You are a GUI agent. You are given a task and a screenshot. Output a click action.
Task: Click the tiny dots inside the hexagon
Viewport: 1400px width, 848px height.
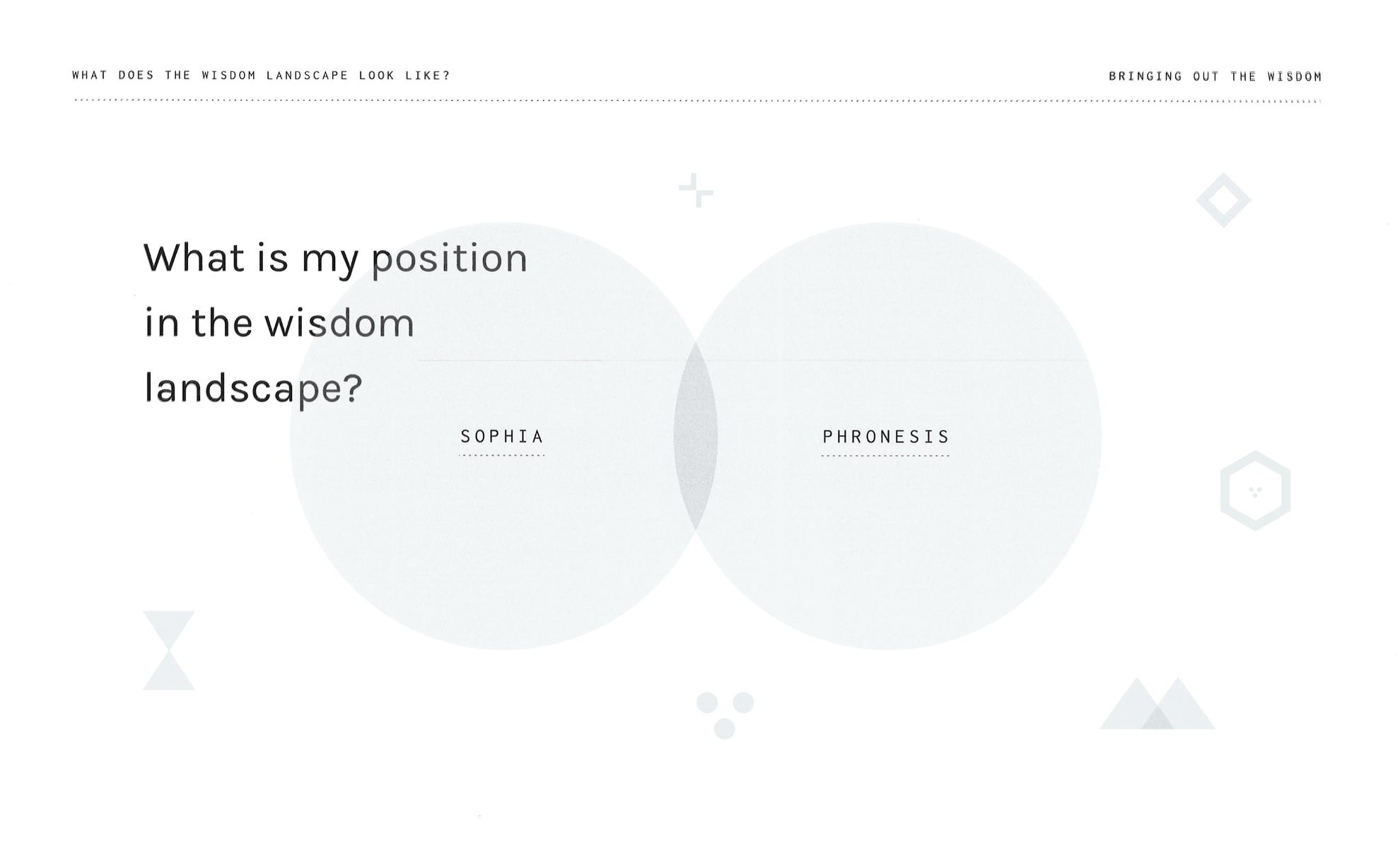pyautogui.click(x=1255, y=492)
